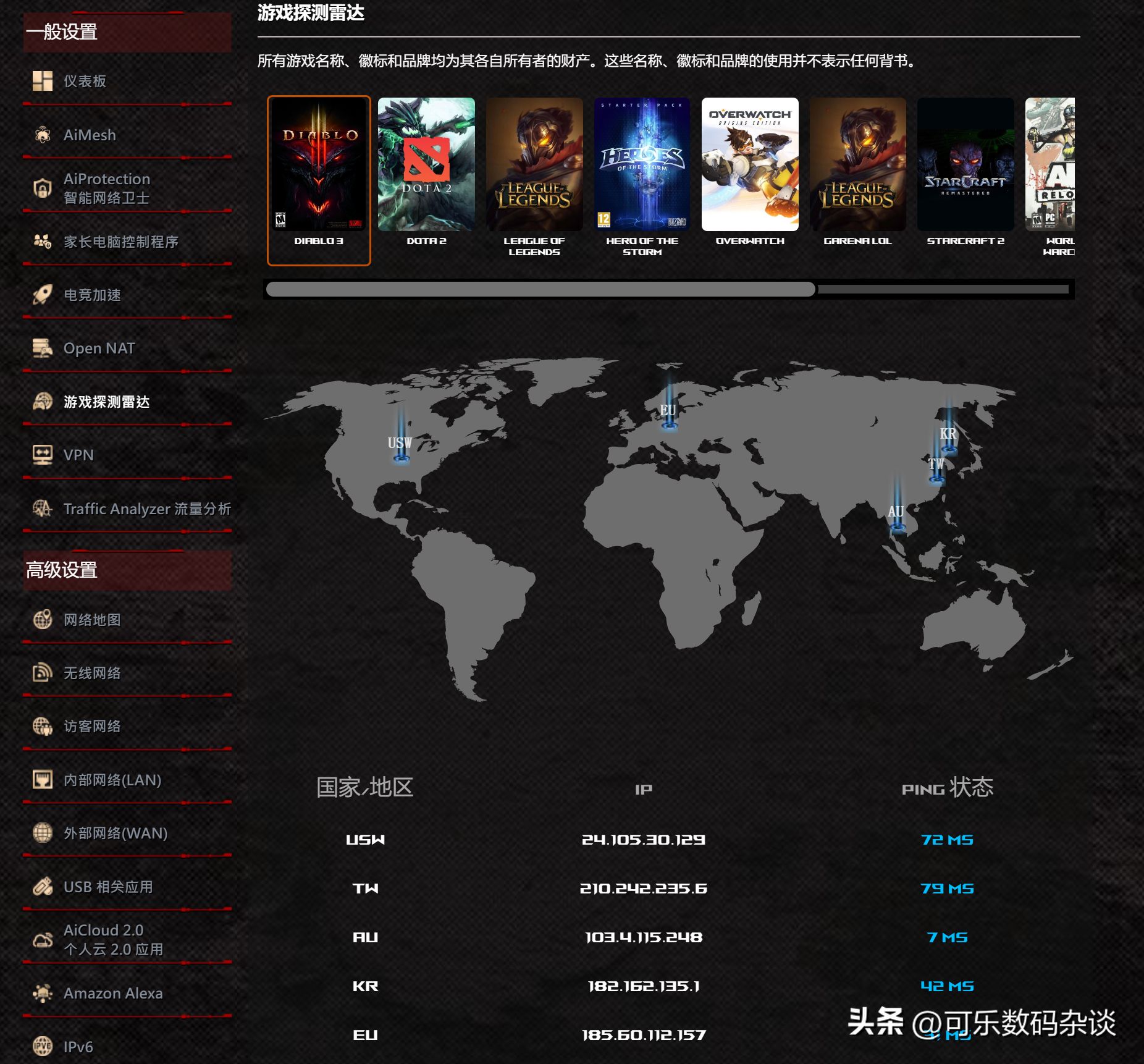Viewport: 1144px width, 1064px height.
Task: Click the 79 MS ping value
Action: pyautogui.click(x=947, y=889)
